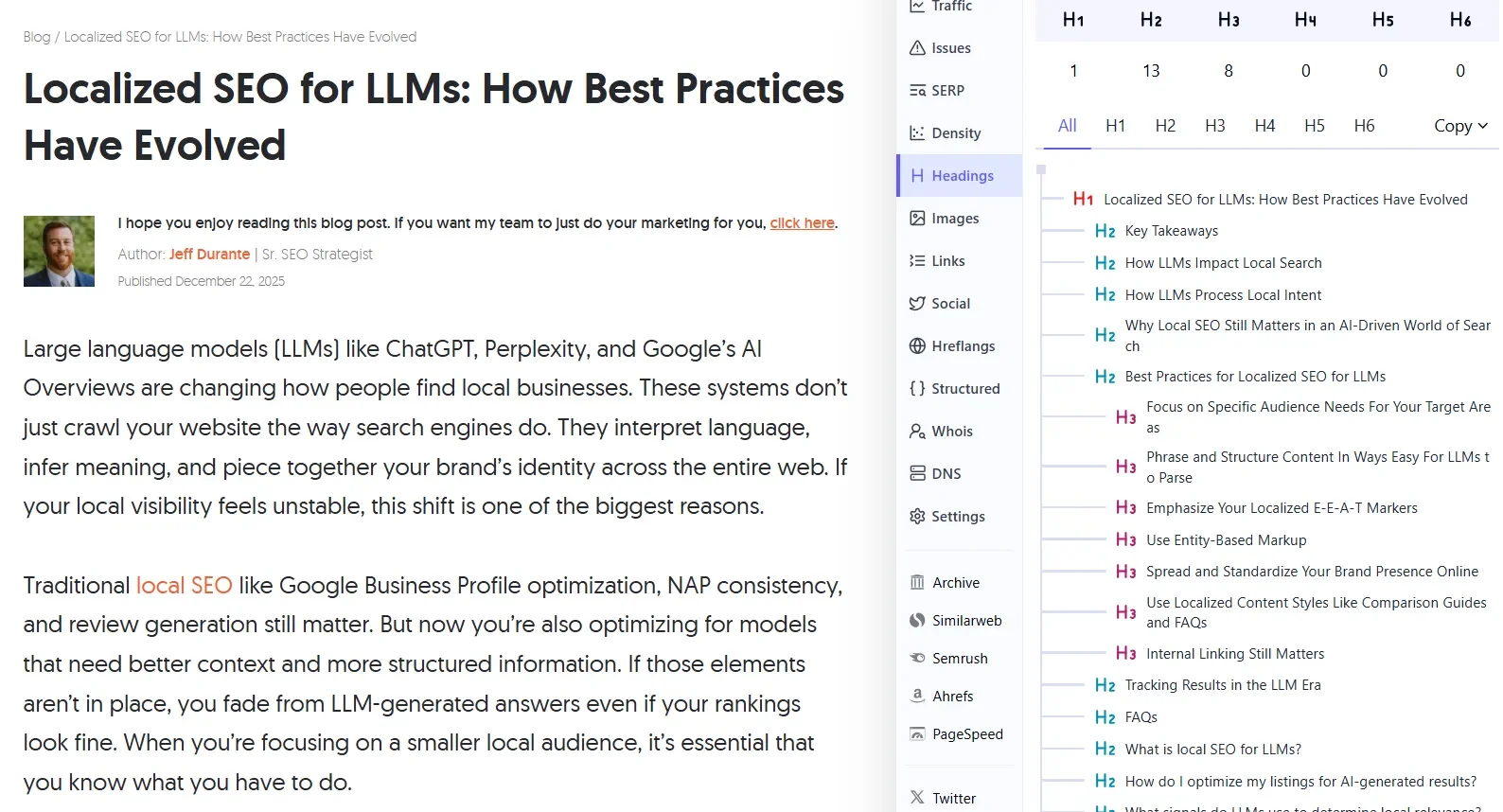Filter headings by H2 tab
1503x812 pixels.
[1165, 126]
